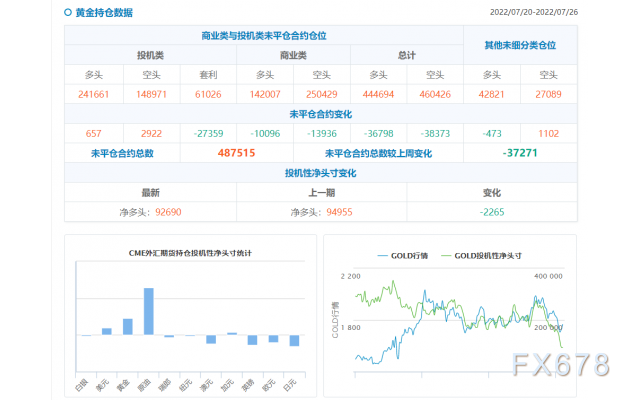Screen dimensions: 640x400
Task: Click the latest net long value 92690
Action: pos(168,212)
